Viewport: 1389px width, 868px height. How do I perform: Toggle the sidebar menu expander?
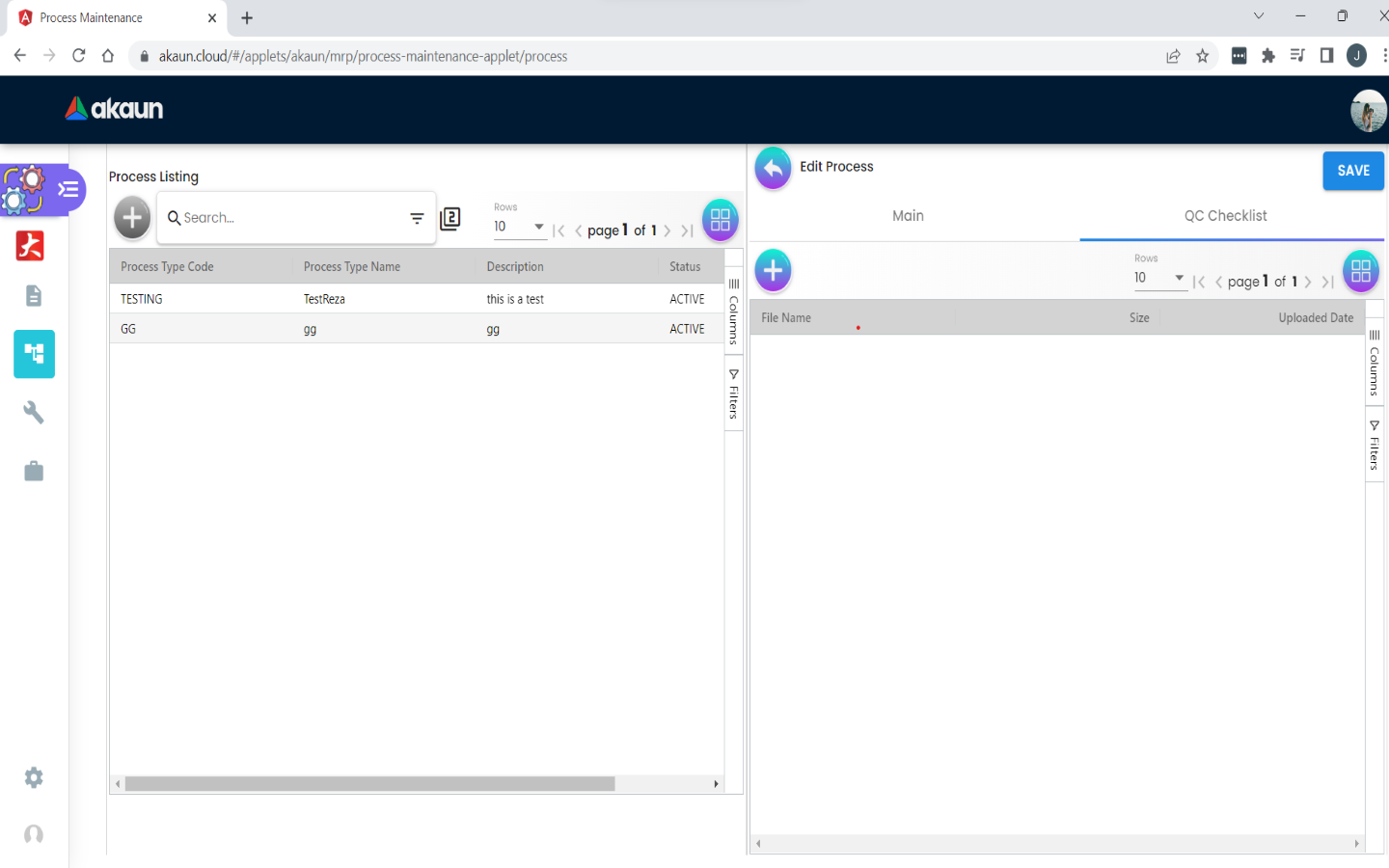(68, 189)
